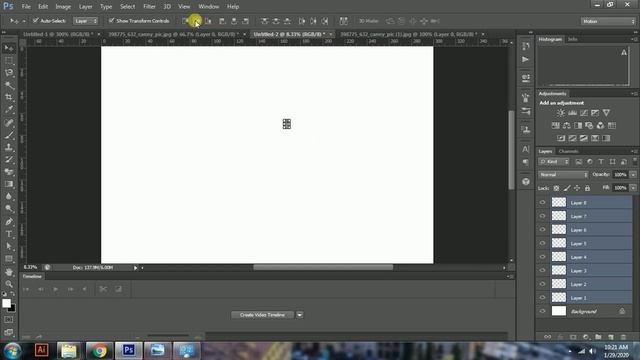640x360 pixels.
Task: Select the Horizontal Type tool
Action: pos(9,234)
